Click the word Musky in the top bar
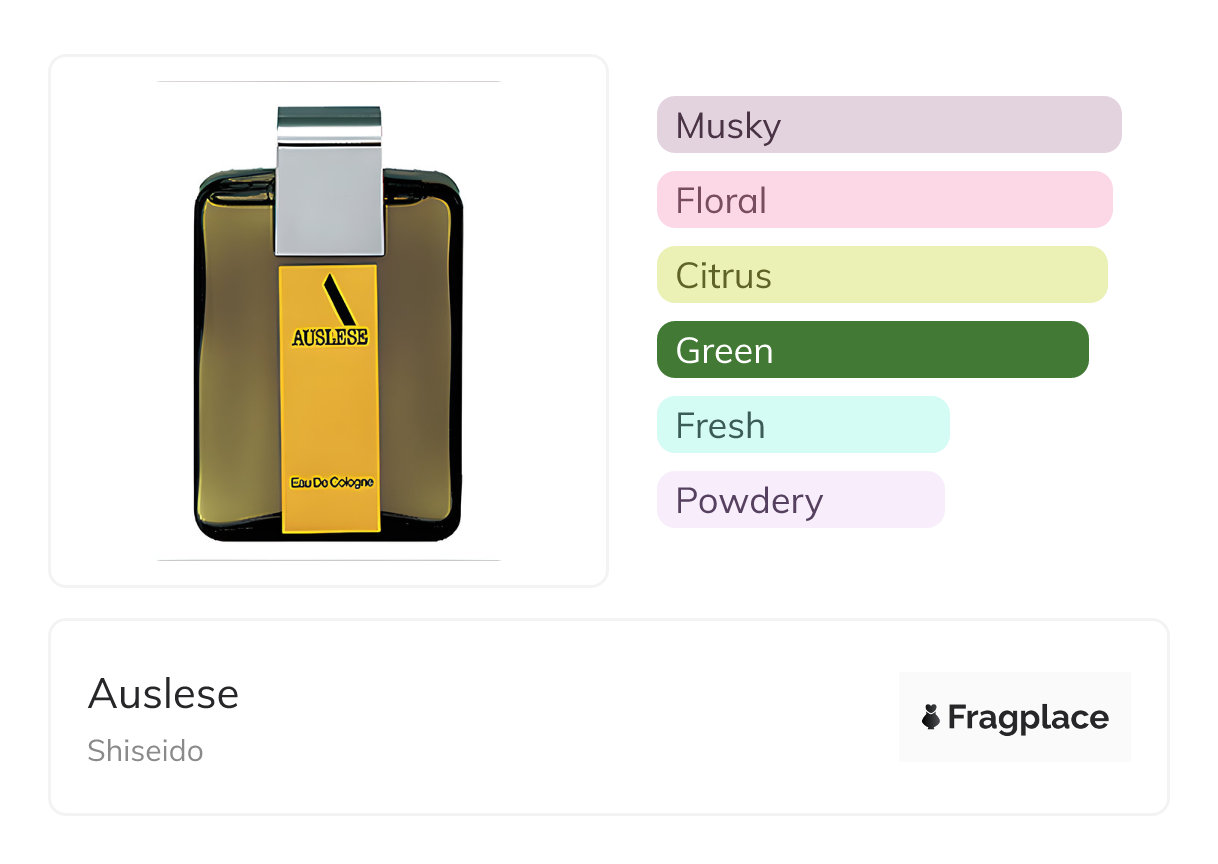 [728, 126]
